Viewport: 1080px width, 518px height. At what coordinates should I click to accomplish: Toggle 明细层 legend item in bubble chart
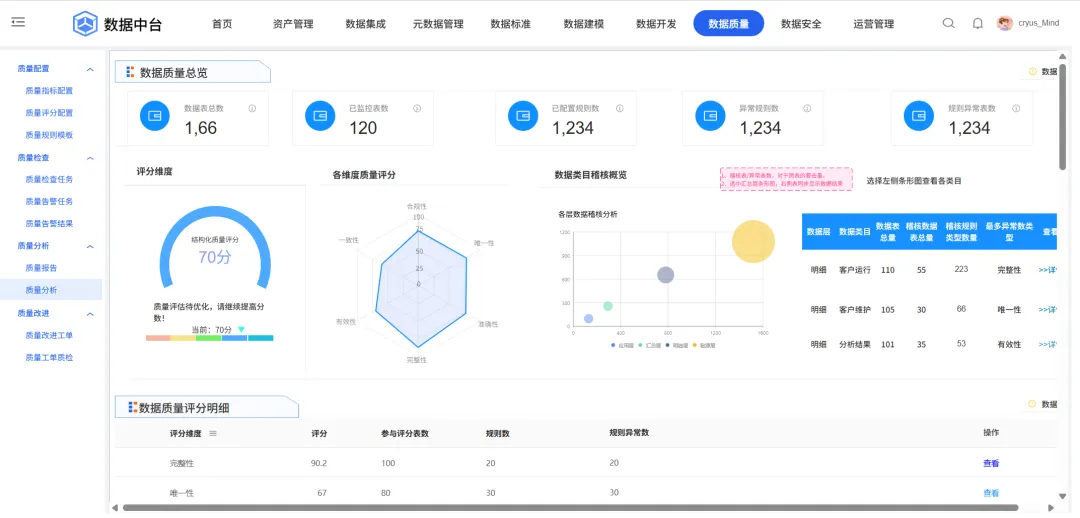[x=676, y=344]
